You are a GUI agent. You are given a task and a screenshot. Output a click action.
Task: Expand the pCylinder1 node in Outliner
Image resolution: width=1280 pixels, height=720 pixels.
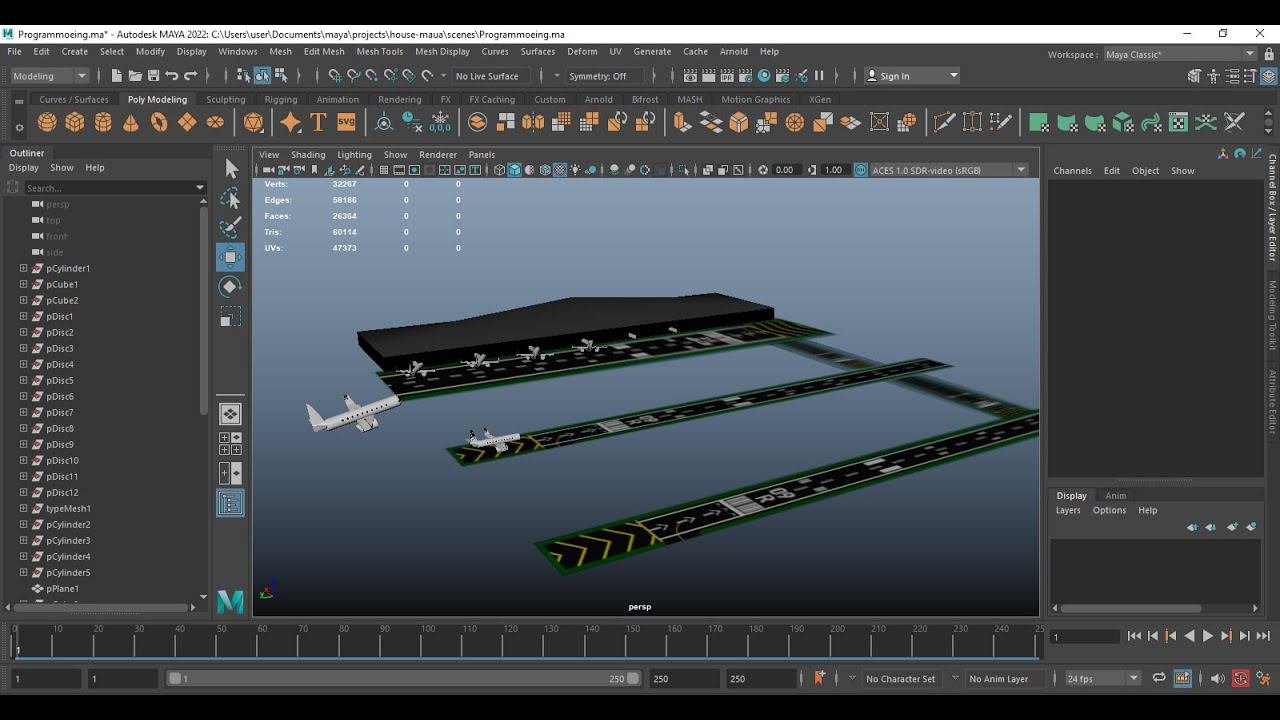(x=24, y=268)
